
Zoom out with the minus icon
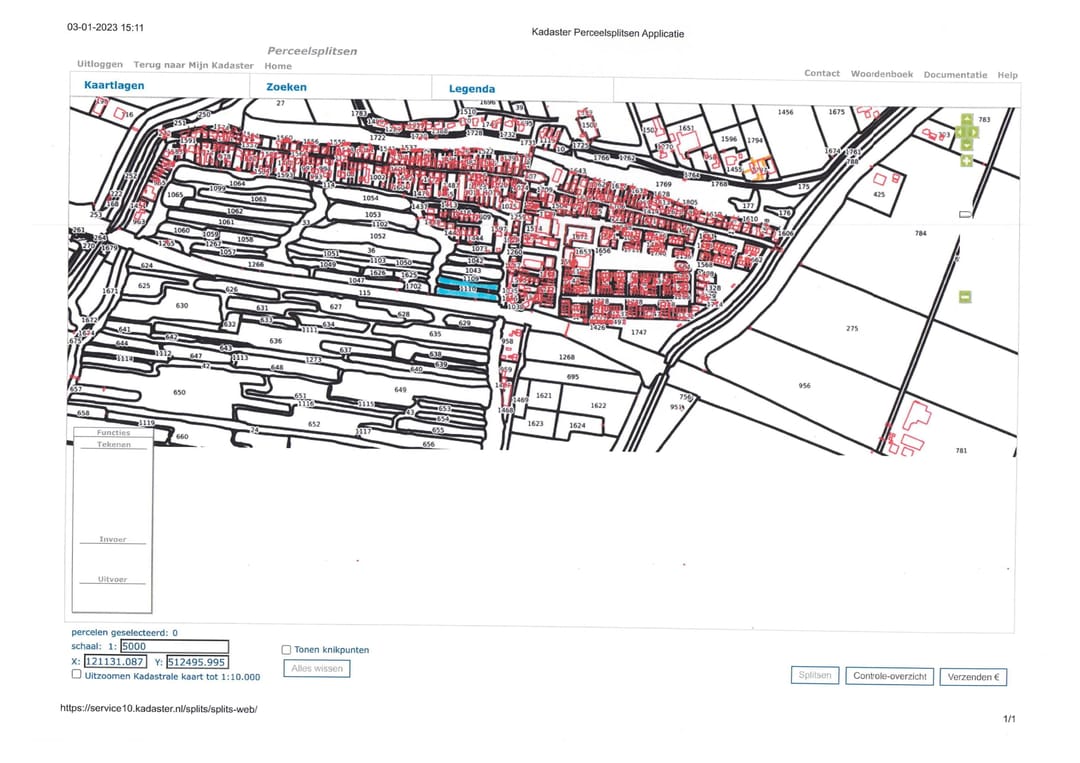tap(964, 296)
